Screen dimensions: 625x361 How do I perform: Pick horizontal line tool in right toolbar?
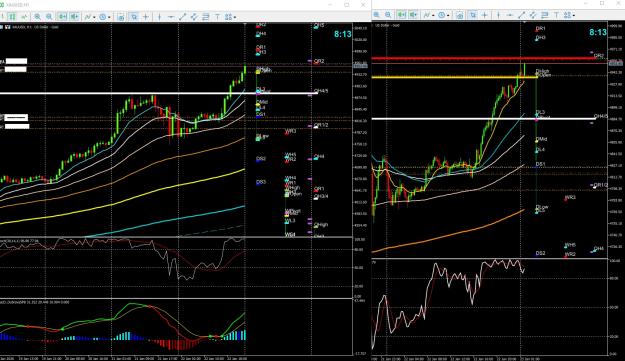coord(510,15)
